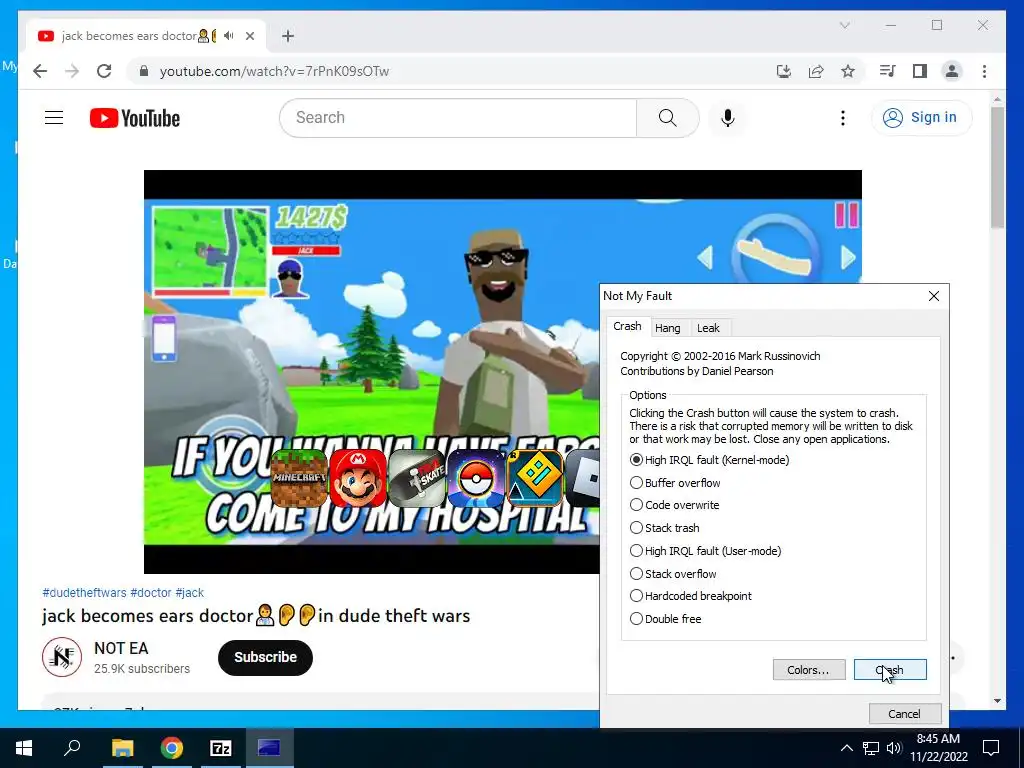Select the Stack trash option
Image resolution: width=1024 pixels, height=768 pixels.
click(x=664, y=528)
